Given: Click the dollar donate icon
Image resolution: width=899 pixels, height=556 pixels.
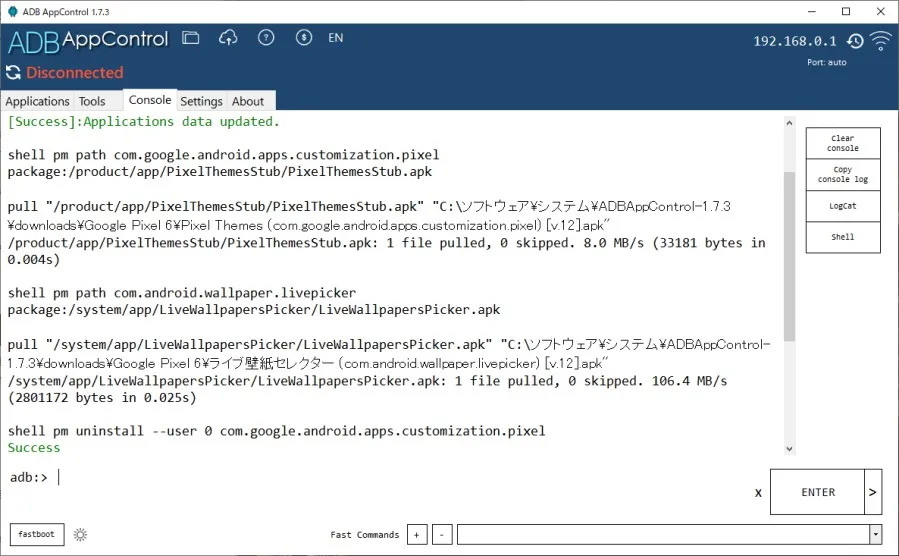Looking at the screenshot, I should coord(304,38).
